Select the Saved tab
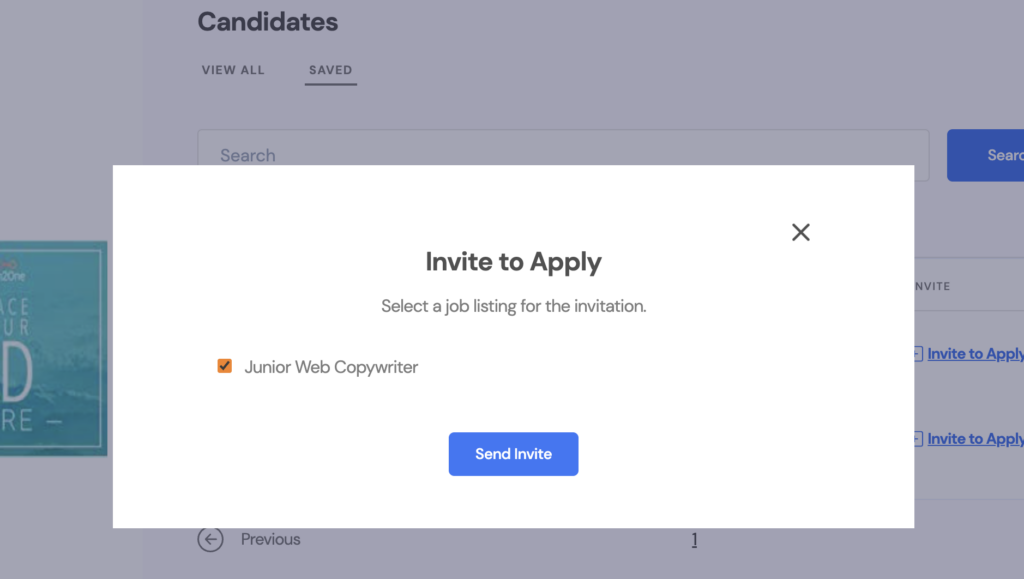Image resolution: width=1024 pixels, height=579 pixels. pyautogui.click(x=330, y=70)
